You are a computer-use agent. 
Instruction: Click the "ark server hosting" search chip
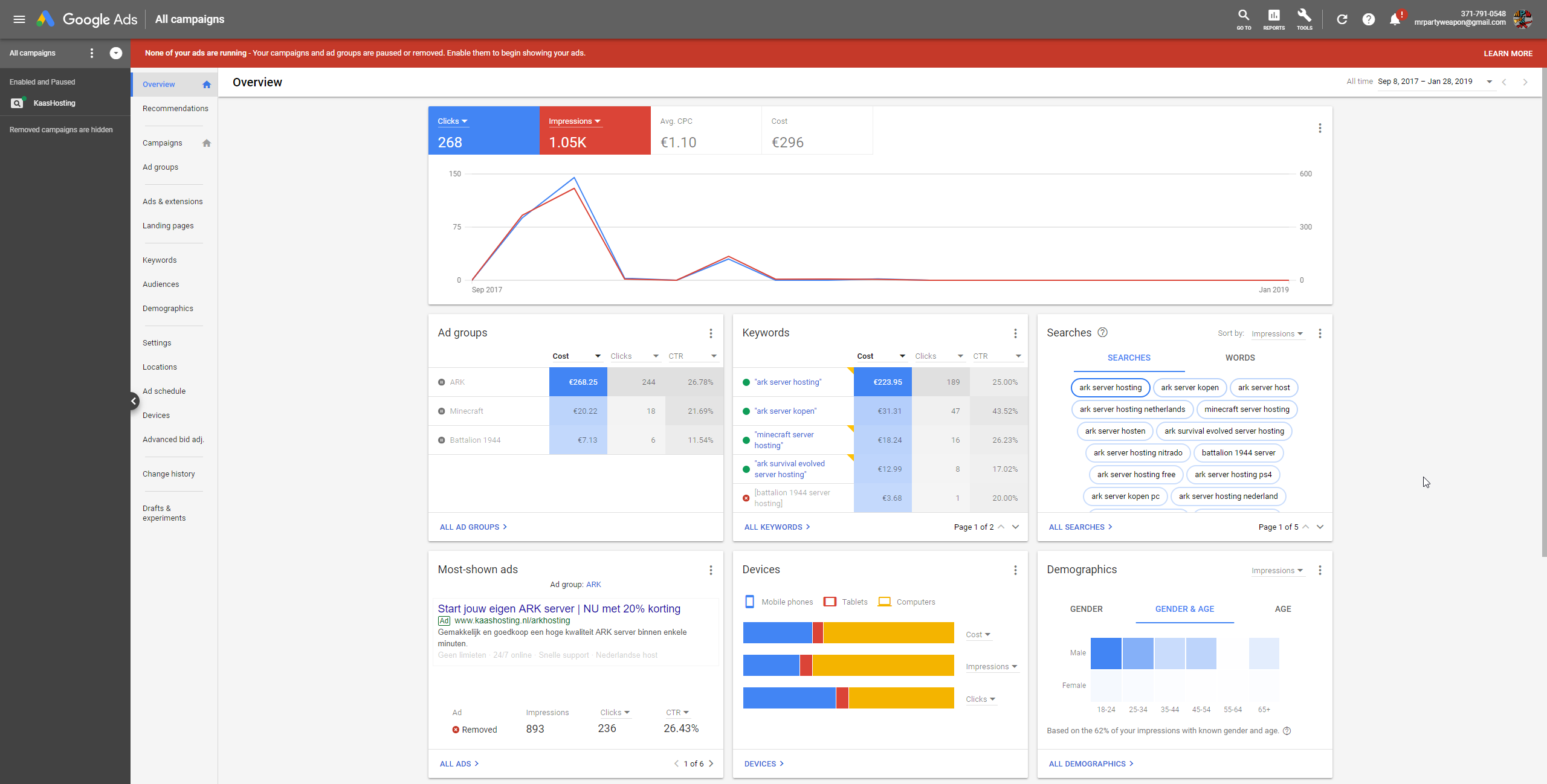pyautogui.click(x=1110, y=388)
